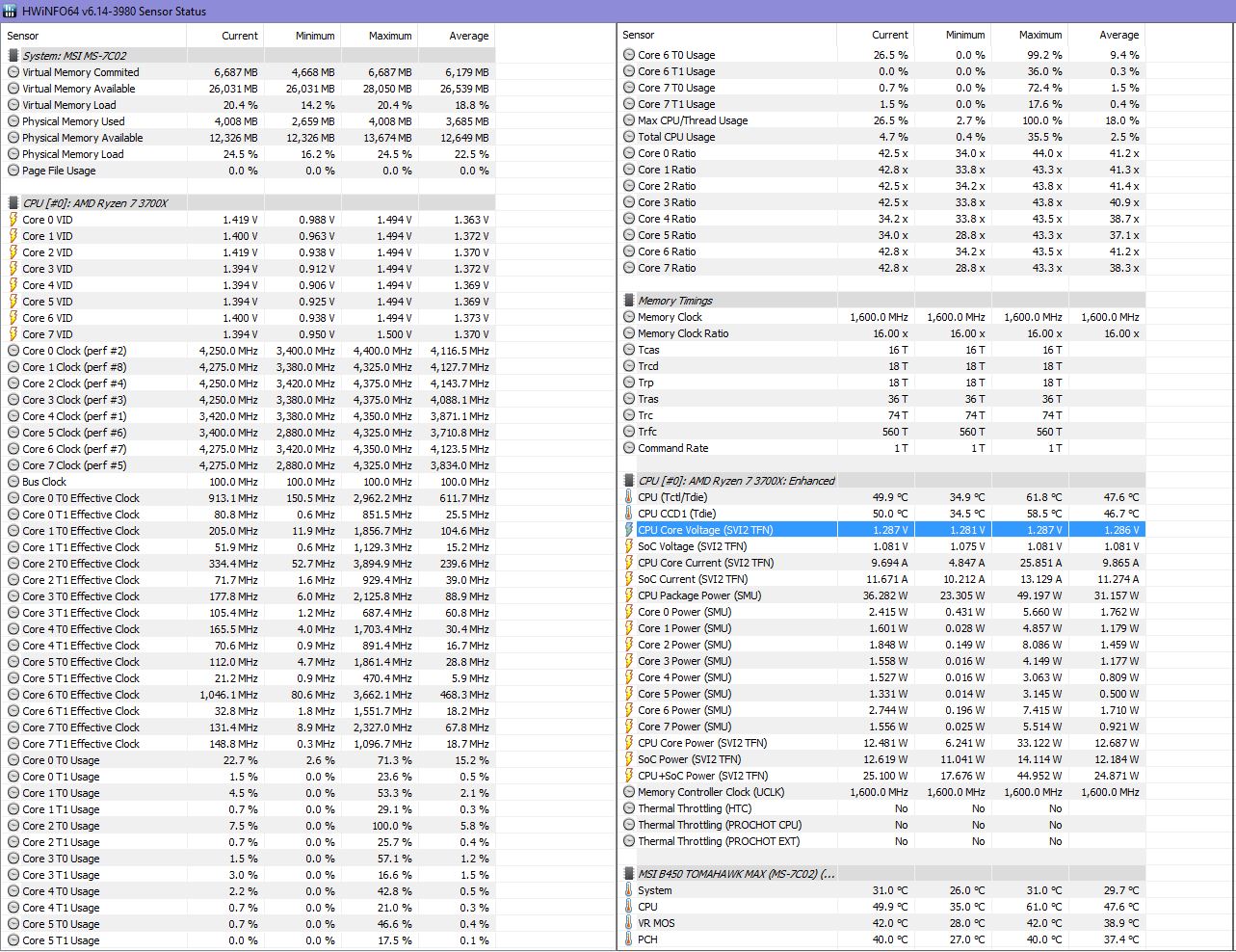This screenshot has width=1236, height=952.
Task: Select the SoC Current (SVI2 TFN) row
Action: [x=881, y=579]
